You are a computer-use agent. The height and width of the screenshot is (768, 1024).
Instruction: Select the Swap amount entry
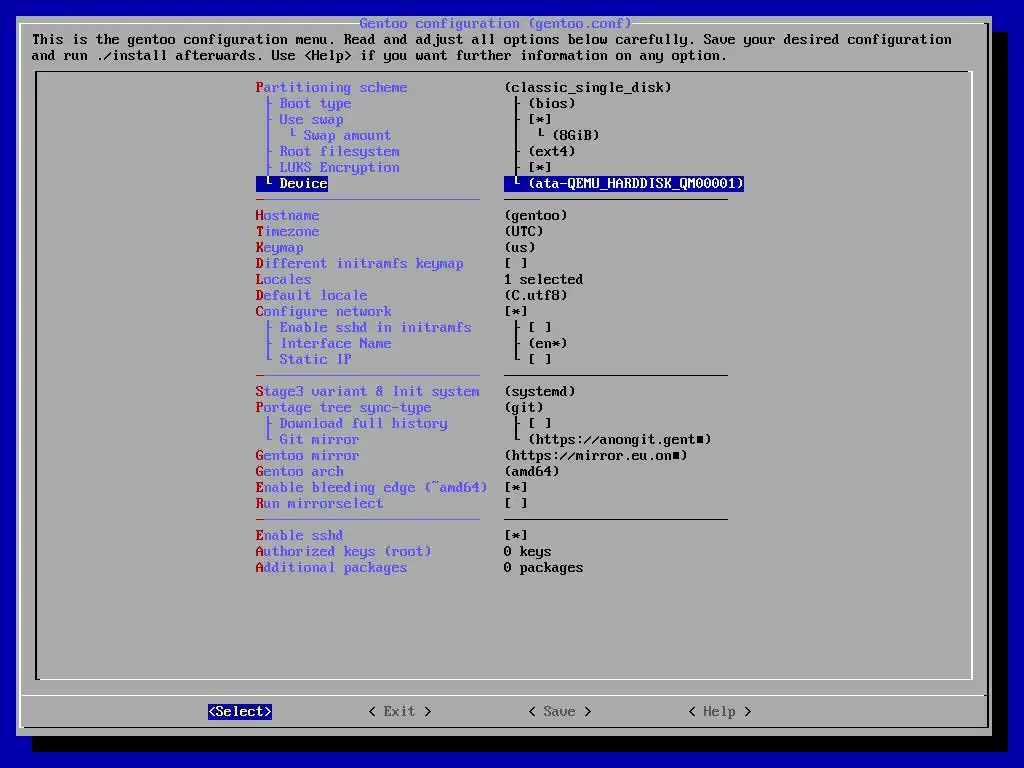click(347, 135)
